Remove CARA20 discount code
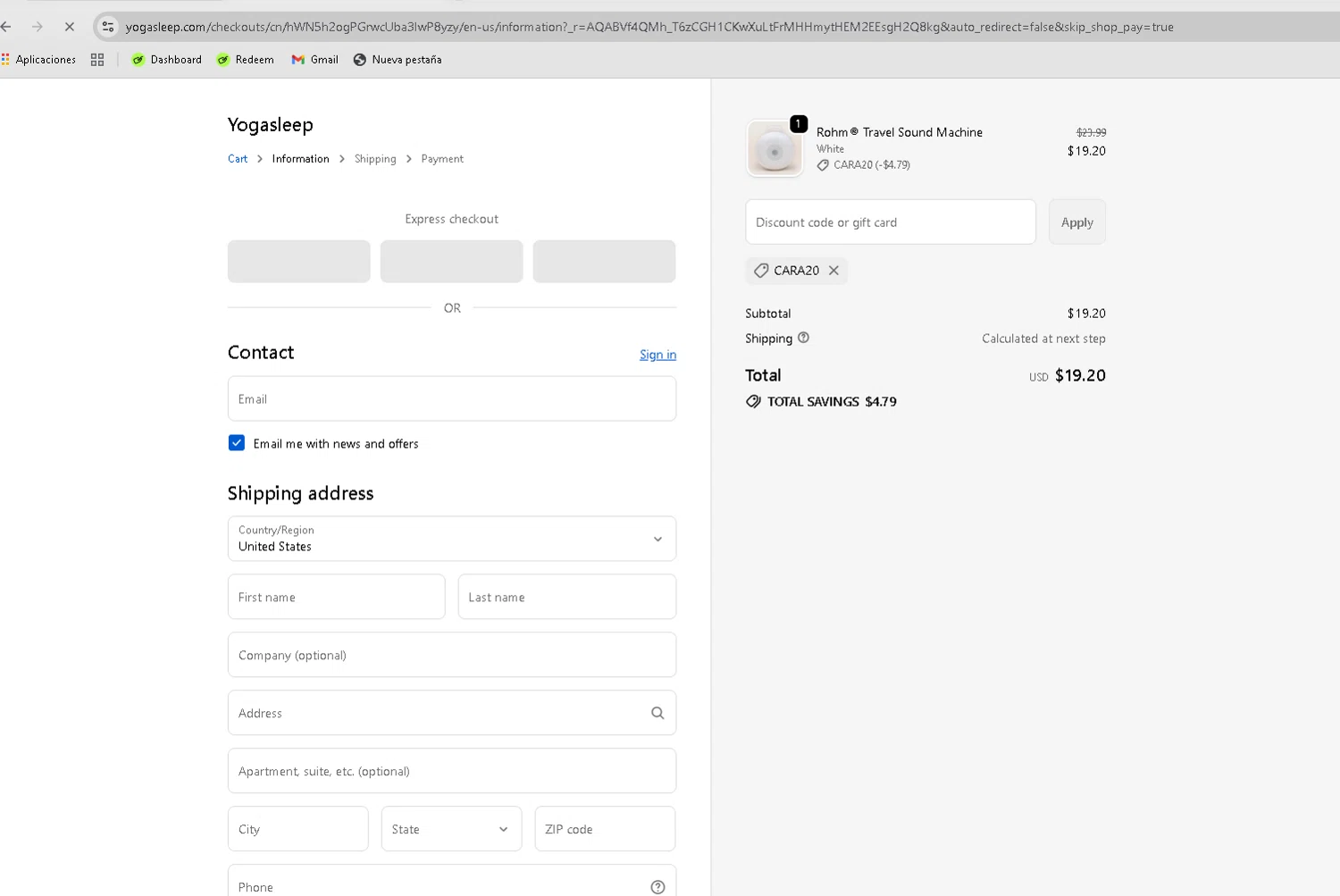This screenshot has height=896, width=1340. (x=833, y=271)
